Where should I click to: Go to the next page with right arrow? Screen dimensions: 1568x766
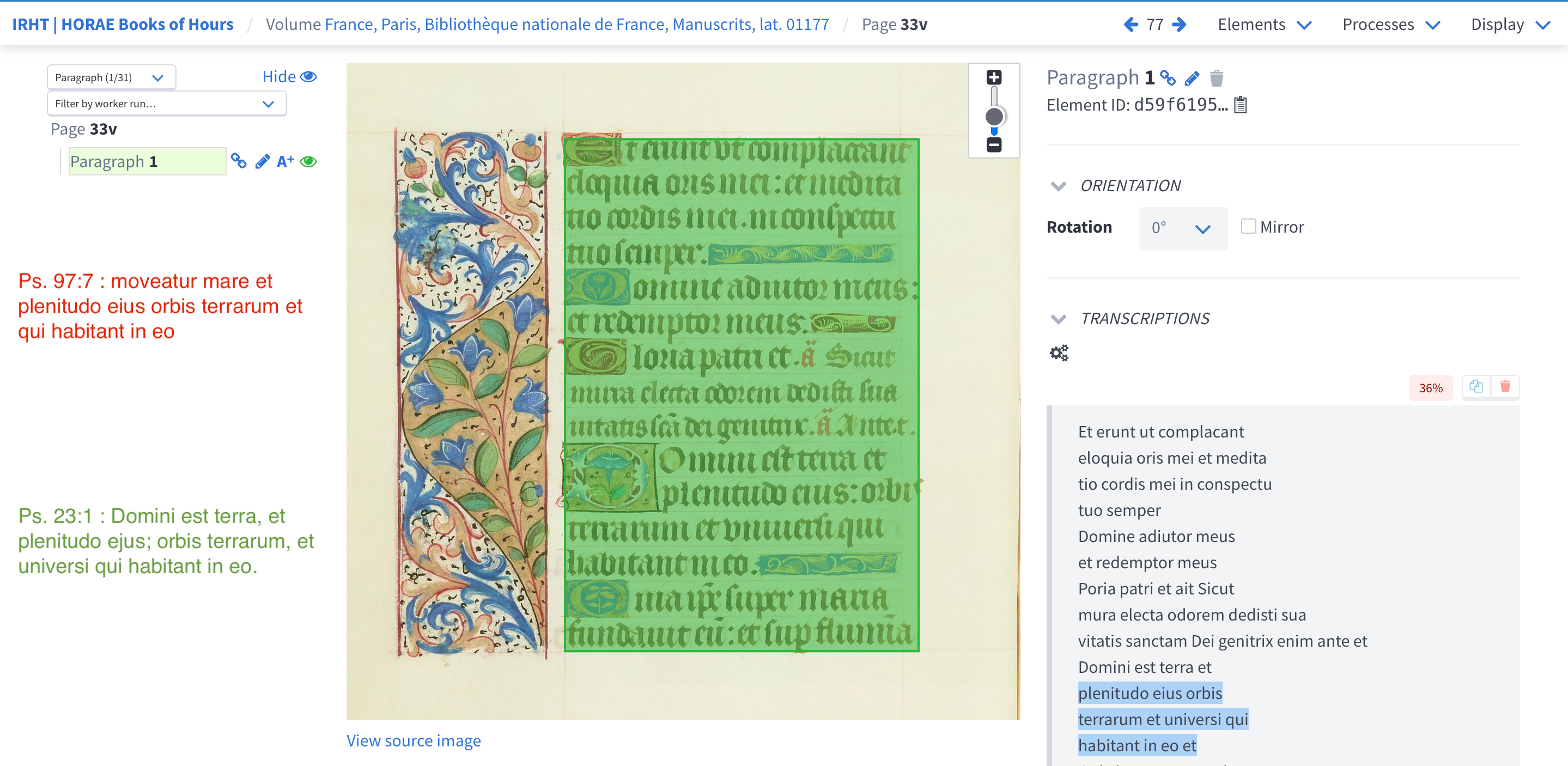coord(1179,25)
